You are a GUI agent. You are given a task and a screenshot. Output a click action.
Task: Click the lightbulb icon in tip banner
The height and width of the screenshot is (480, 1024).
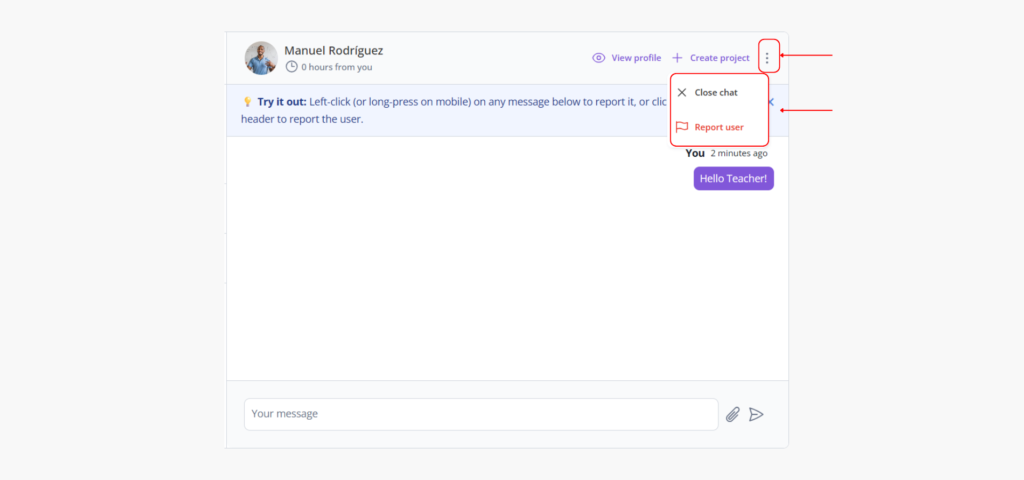pos(247,102)
